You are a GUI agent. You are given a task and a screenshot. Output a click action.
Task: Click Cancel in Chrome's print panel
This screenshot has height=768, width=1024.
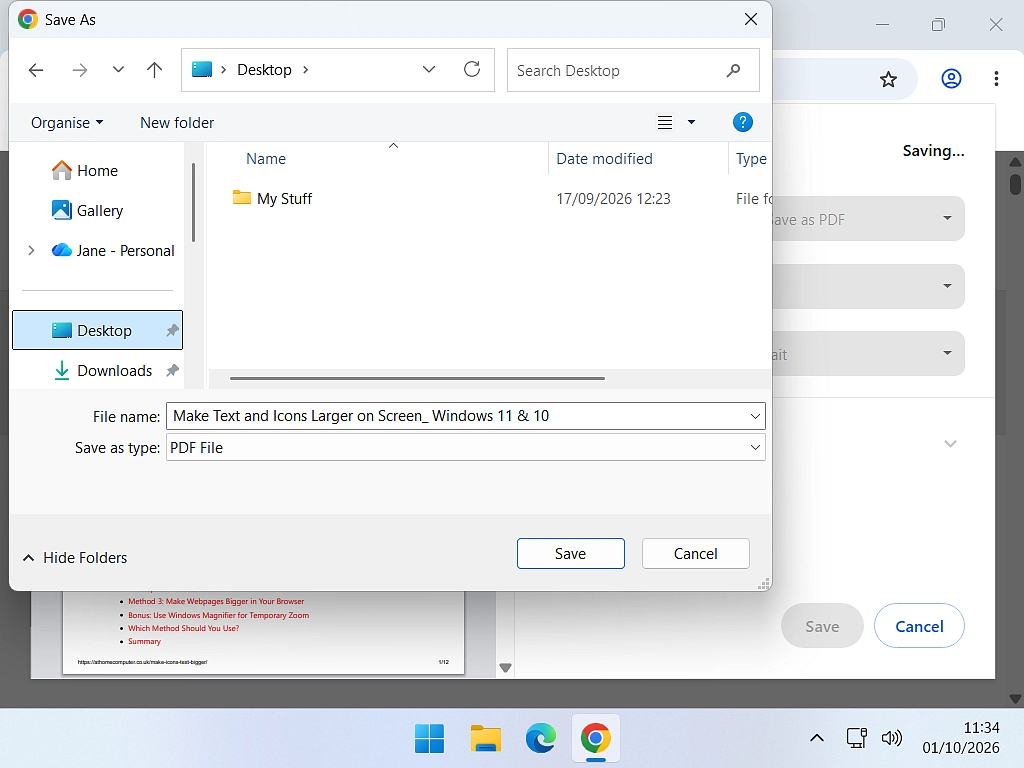coord(919,626)
